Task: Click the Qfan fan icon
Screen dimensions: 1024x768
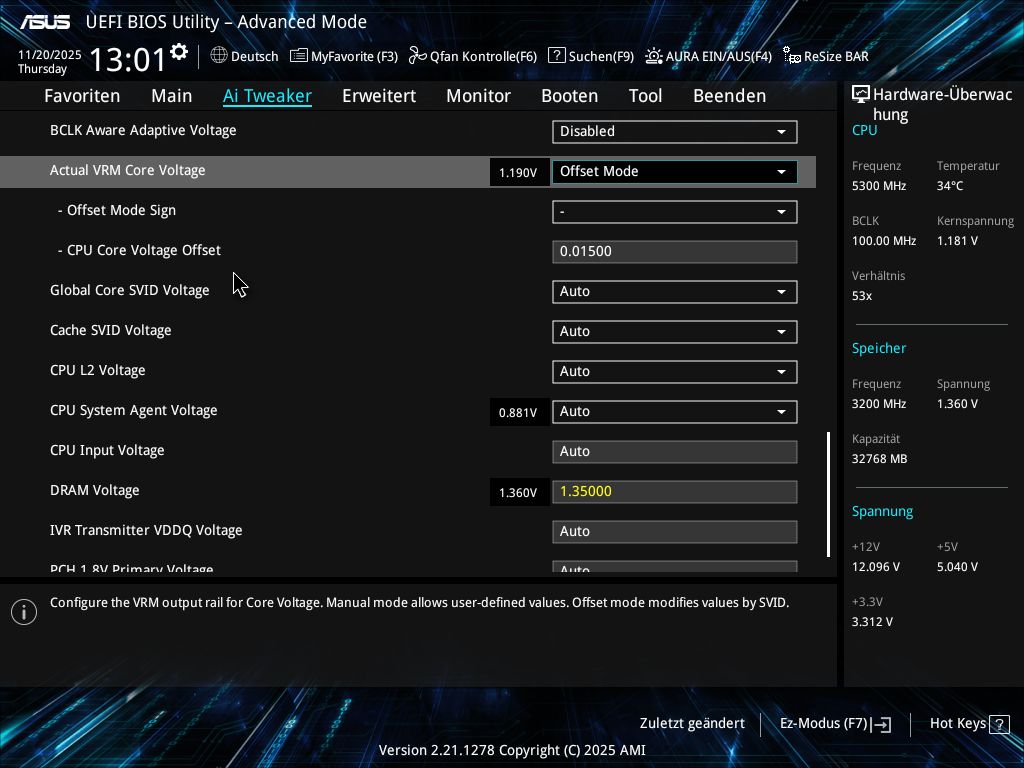Action: [x=417, y=56]
